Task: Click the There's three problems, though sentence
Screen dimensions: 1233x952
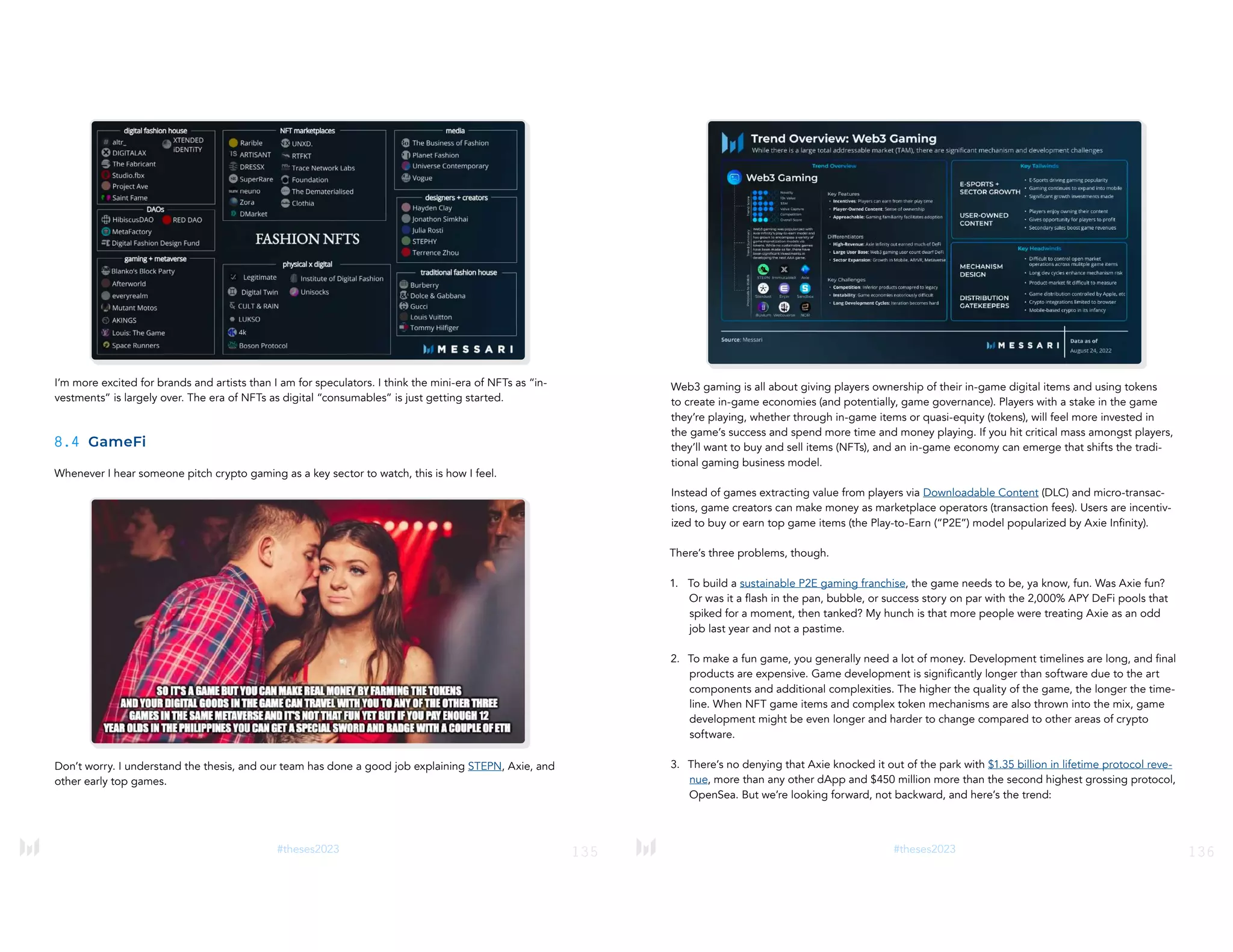Action: pyautogui.click(x=749, y=553)
